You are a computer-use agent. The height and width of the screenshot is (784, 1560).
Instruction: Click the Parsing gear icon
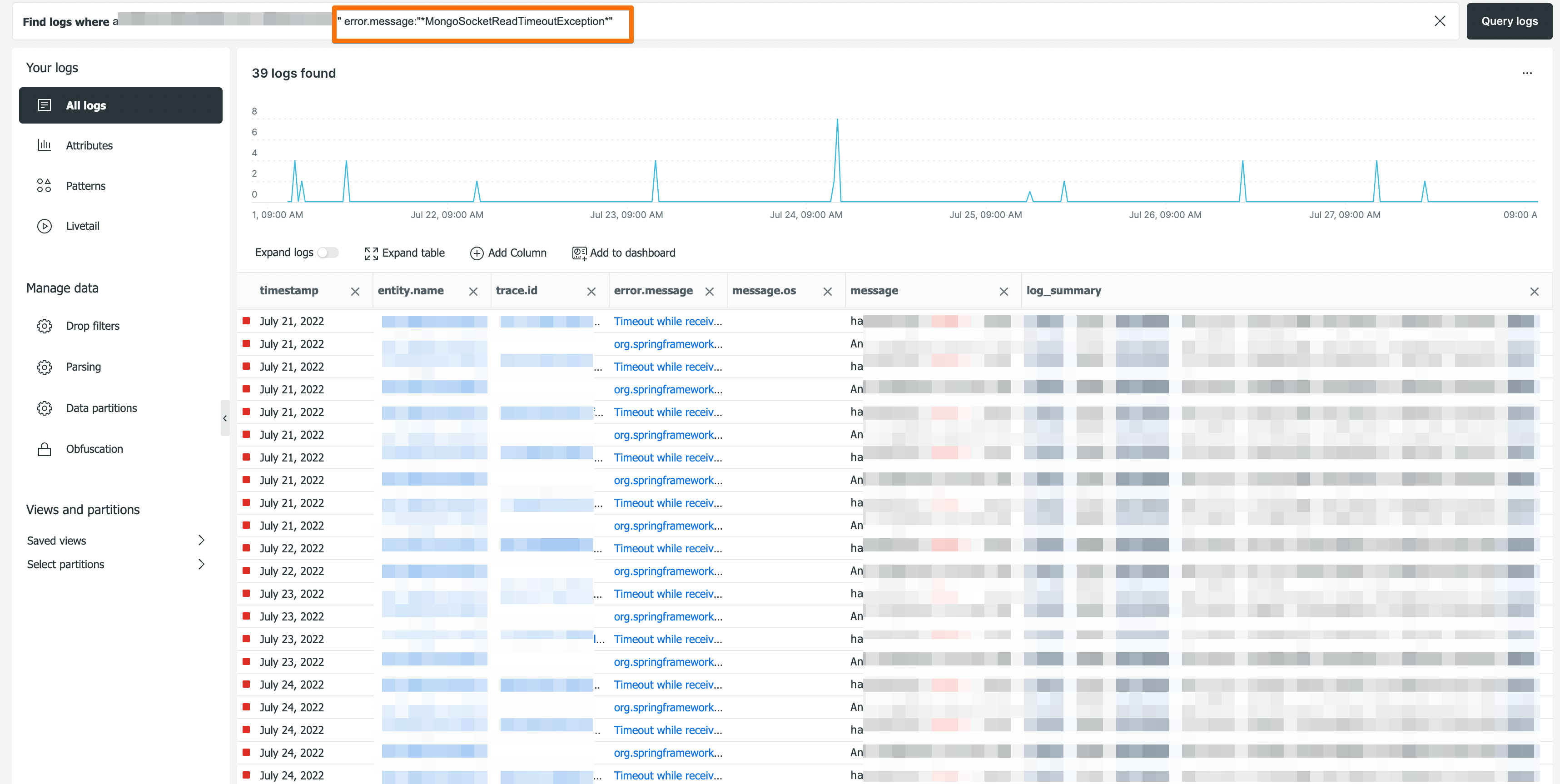point(44,367)
